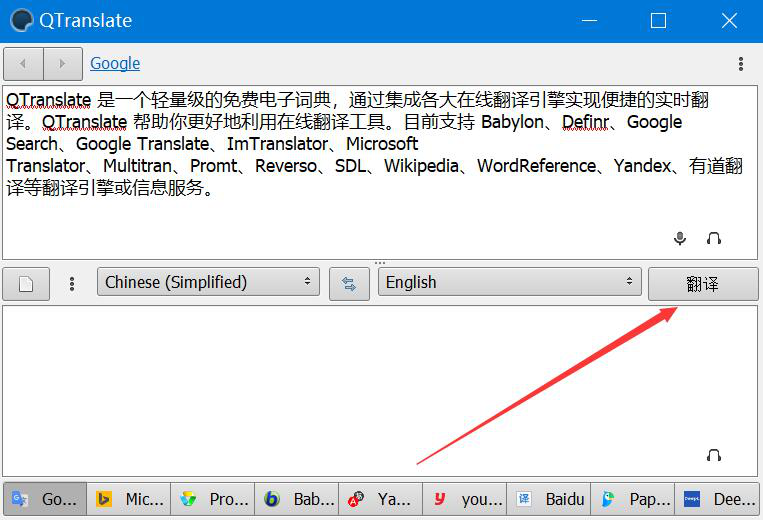Play translated text with lower headphones icon

[713, 455]
